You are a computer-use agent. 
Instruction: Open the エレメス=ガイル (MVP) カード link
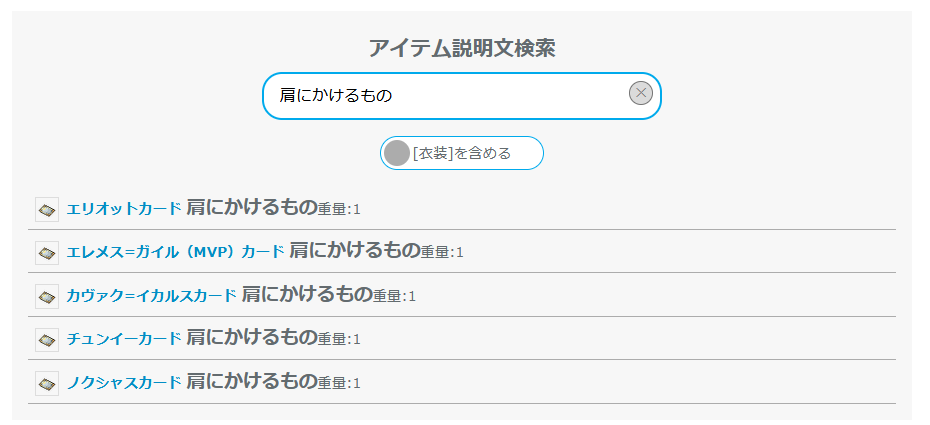pos(175,252)
